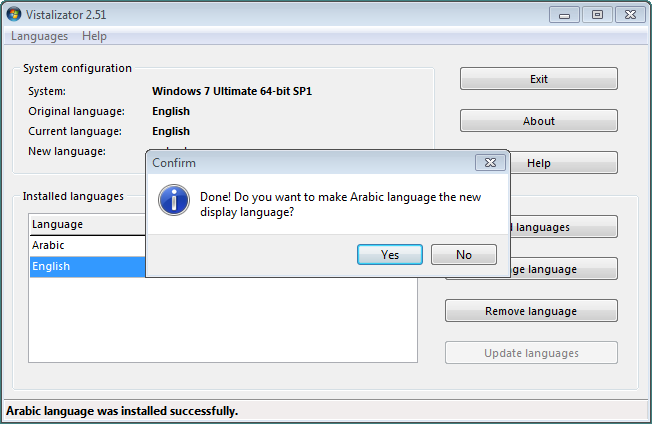Click the 'New language:' label

click(67, 151)
